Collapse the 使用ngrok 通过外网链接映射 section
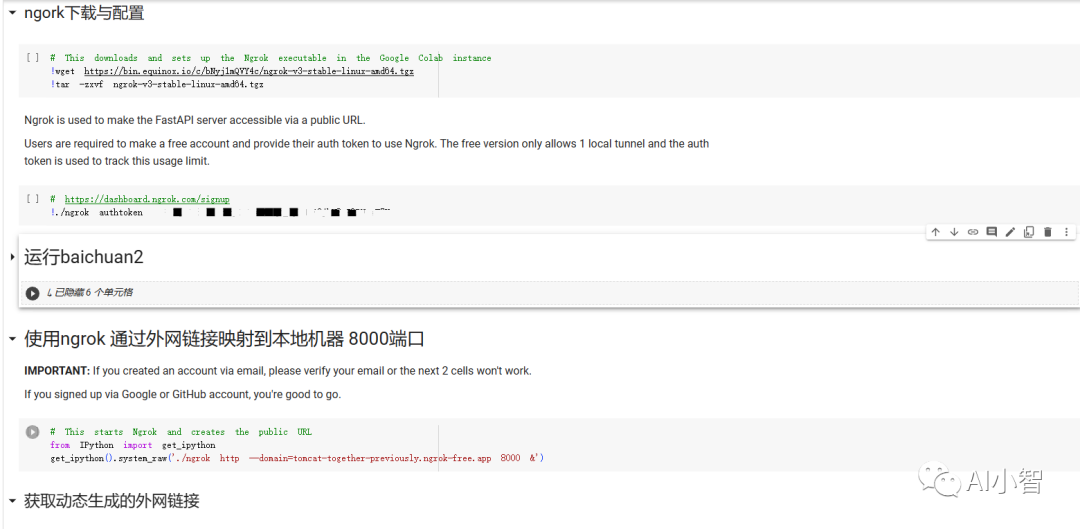Viewport: 1080px width, 529px height. pos(12,339)
